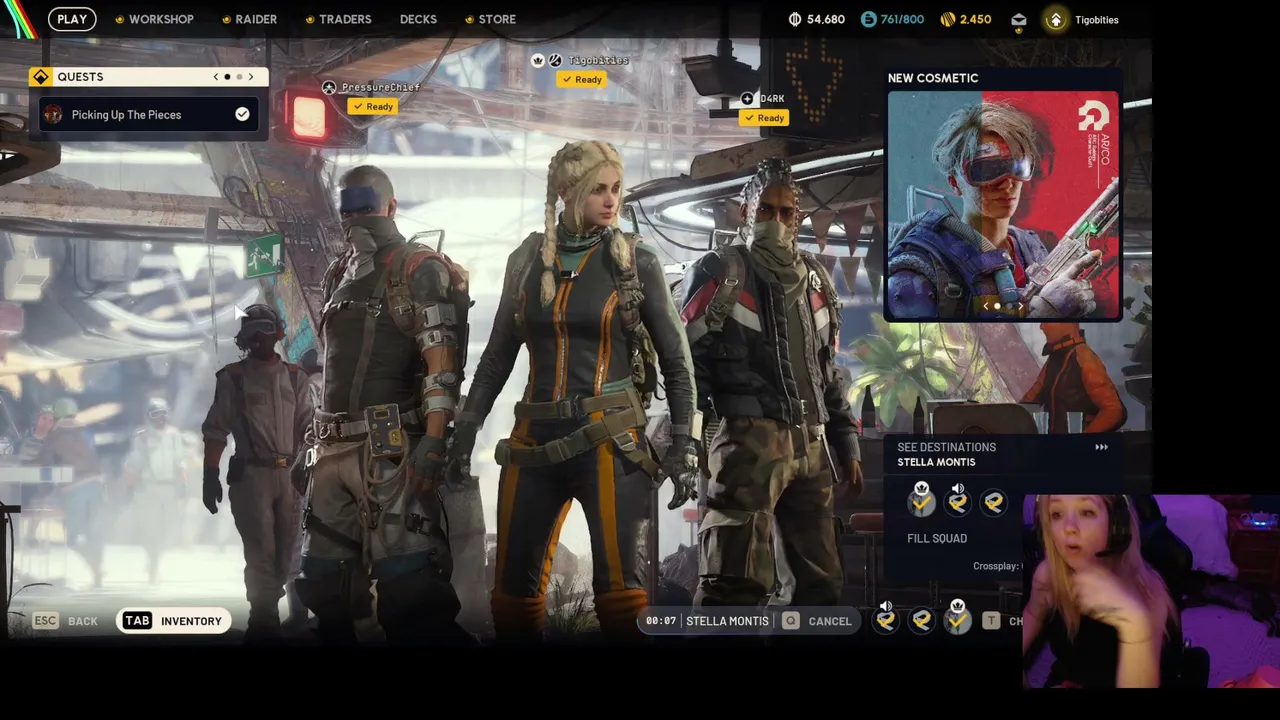Click the middle bottom-bar squad member icon
The height and width of the screenshot is (720, 1280).
[x=921, y=622]
